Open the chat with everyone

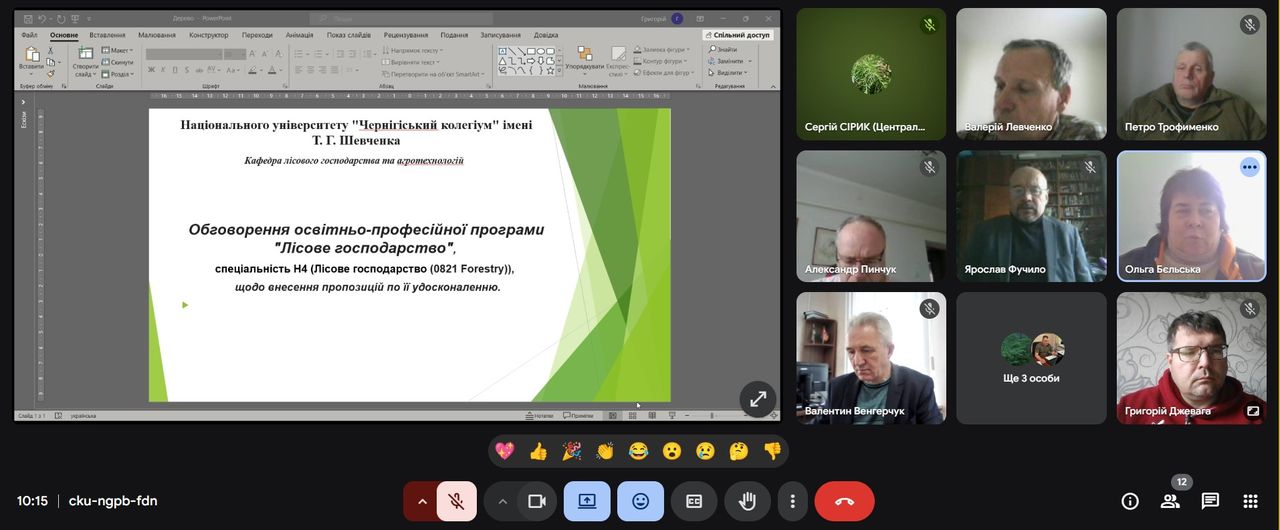point(1210,501)
